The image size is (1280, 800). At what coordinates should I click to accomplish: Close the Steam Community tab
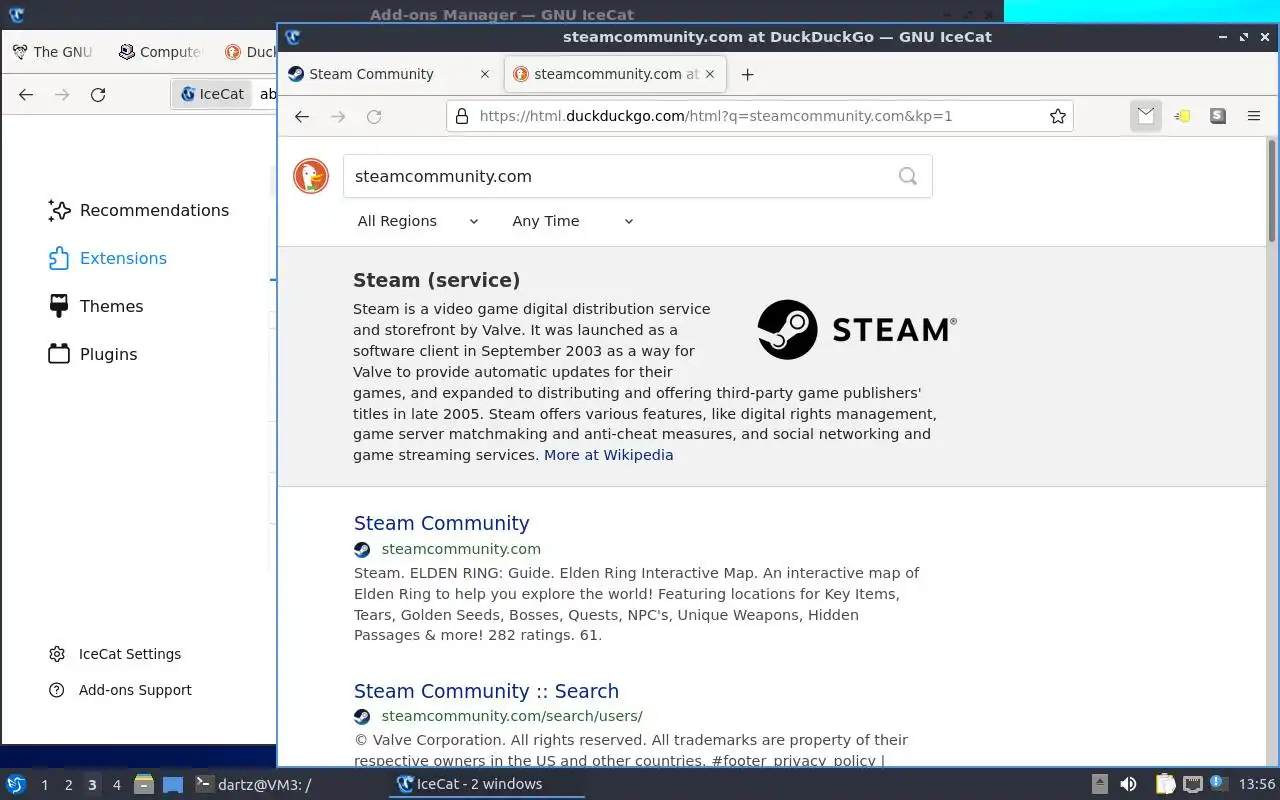pyautogui.click(x=485, y=74)
